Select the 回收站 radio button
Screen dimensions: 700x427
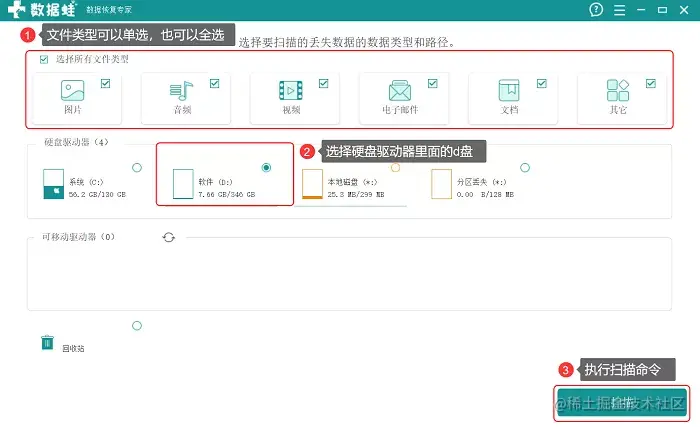click(x=137, y=326)
